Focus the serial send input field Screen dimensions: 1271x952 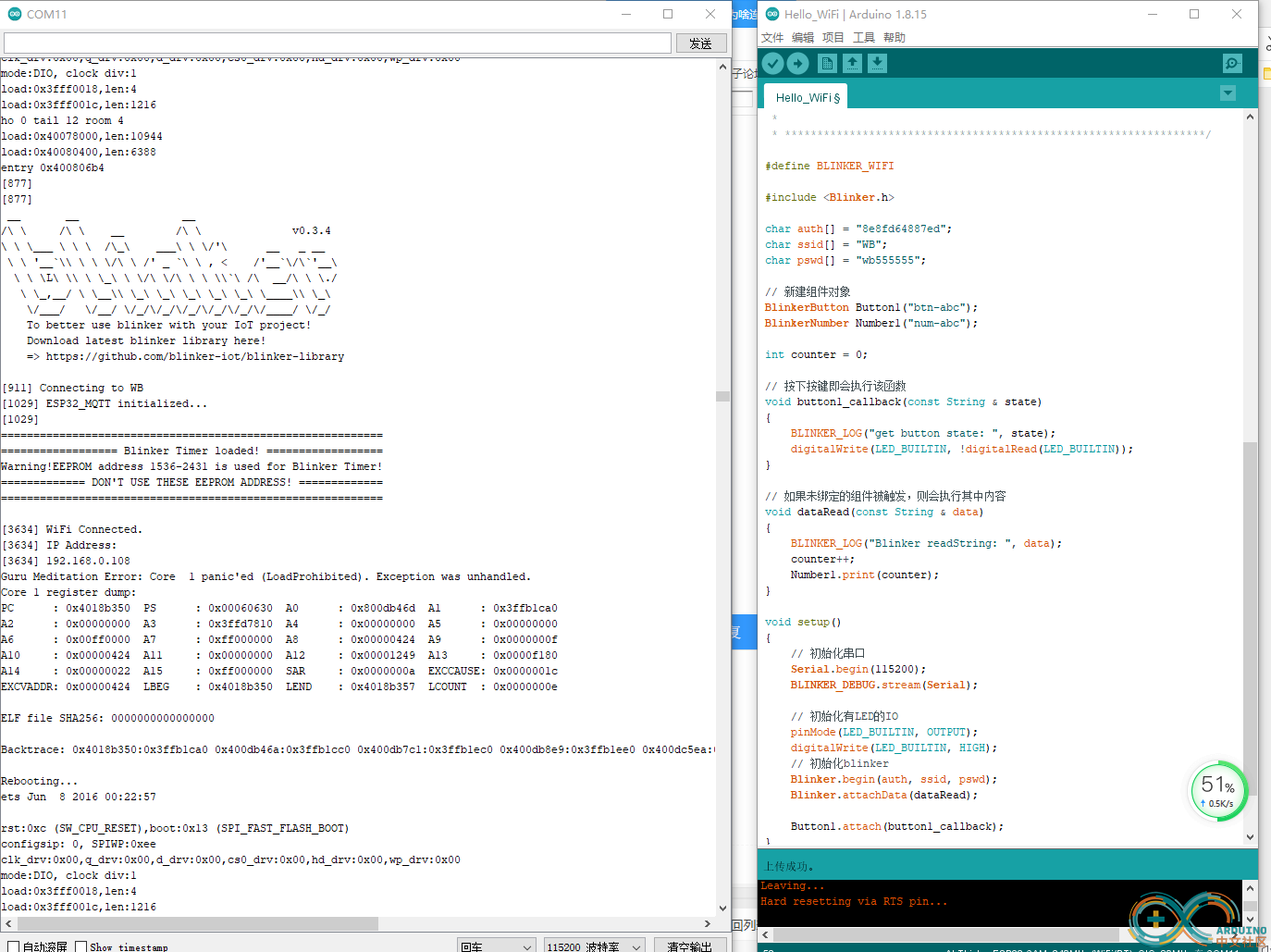click(x=338, y=43)
